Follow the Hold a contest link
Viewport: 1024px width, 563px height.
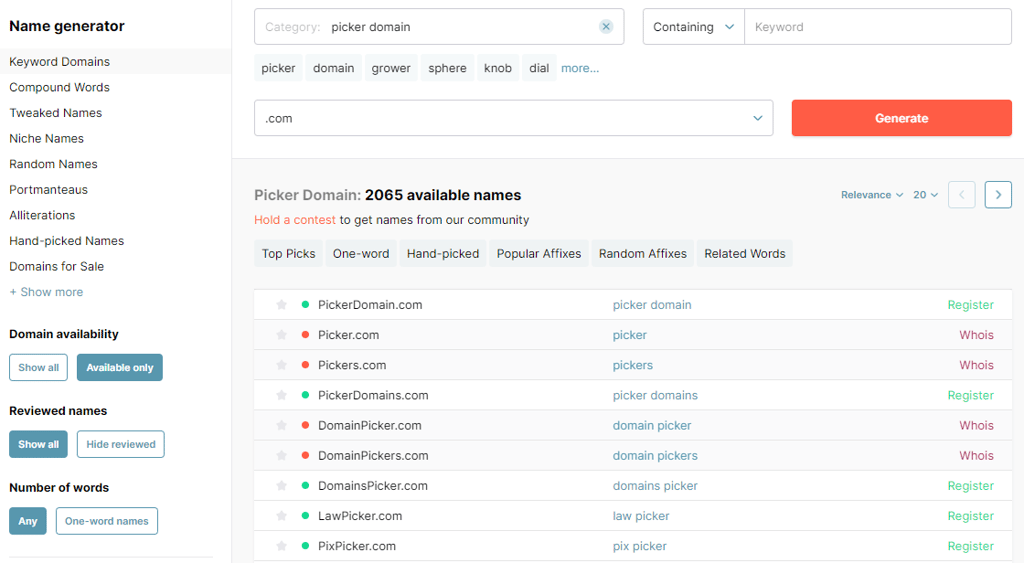click(x=295, y=220)
